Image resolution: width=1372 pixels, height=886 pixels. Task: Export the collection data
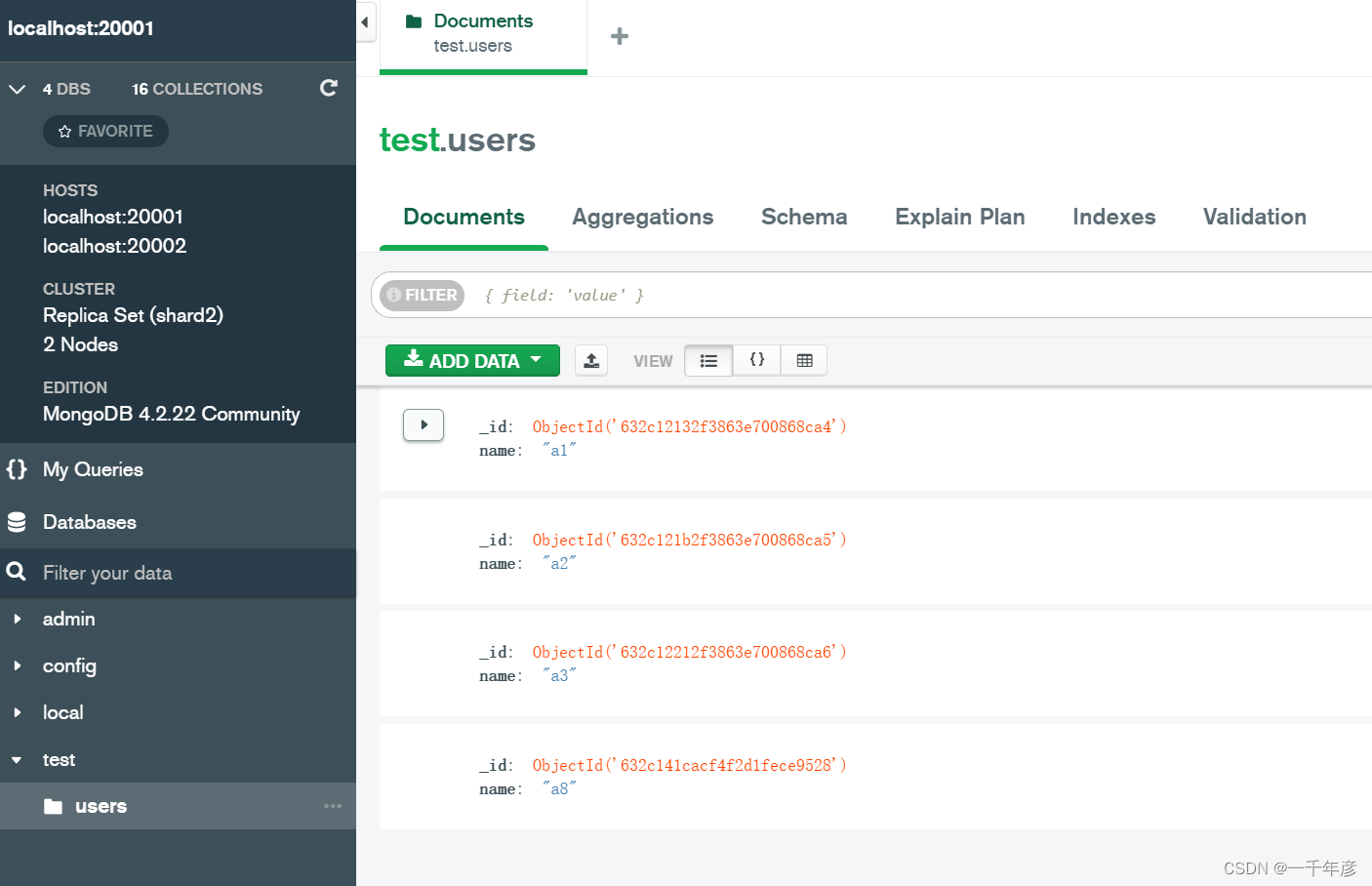591,360
